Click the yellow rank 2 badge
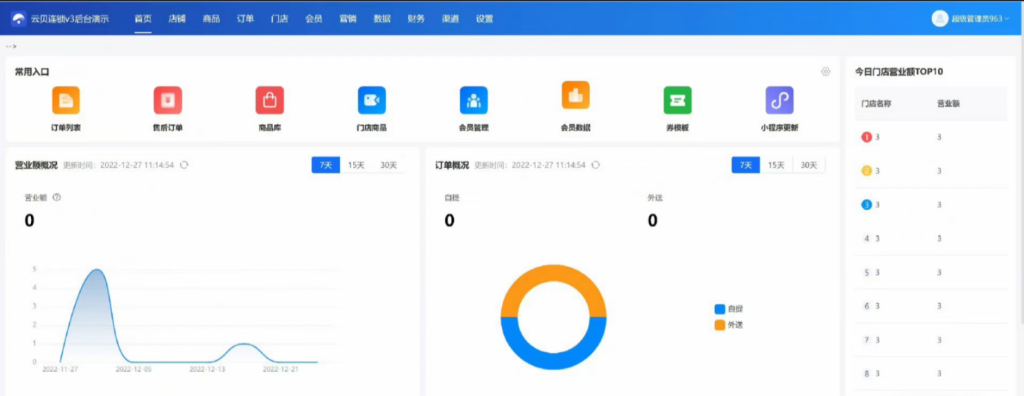Image resolution: width=1024 pixels, height=396 pixels. [x=867, y=171]
